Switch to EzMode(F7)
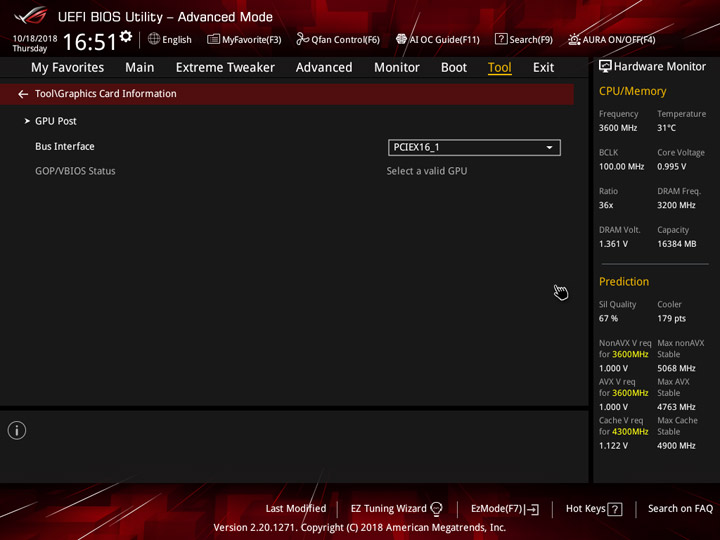The height and width of the screenshot is (540, 720). click(496, 509)
